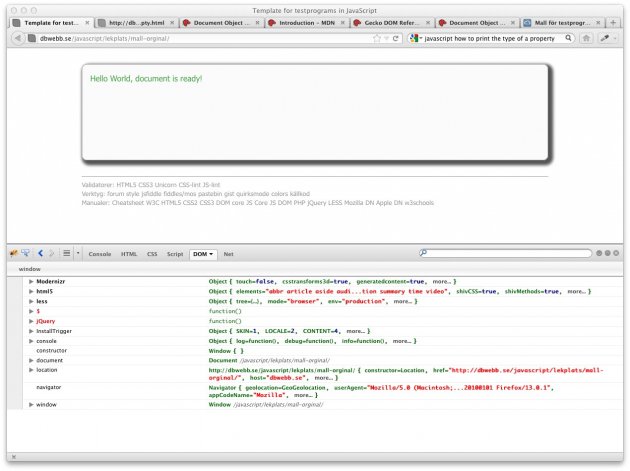Detach Firebug with the middle round button

click(x=608, y=253)
